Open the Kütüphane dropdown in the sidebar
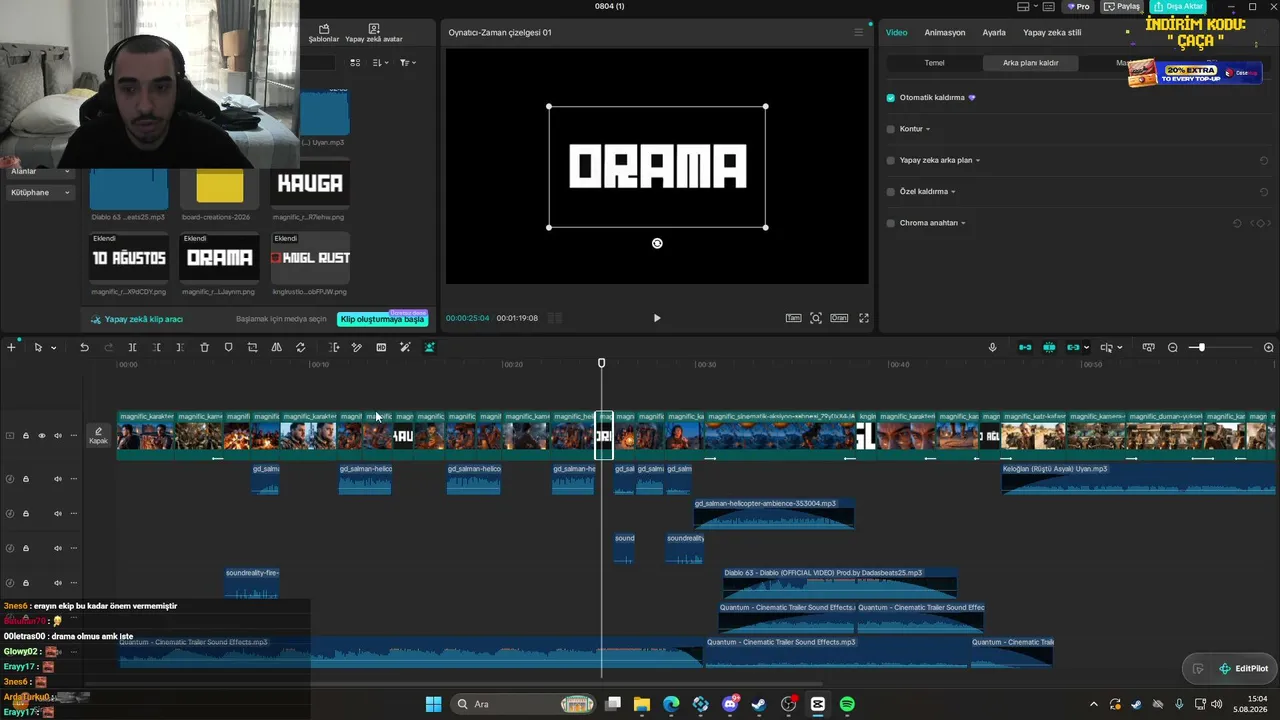1280x720 pixels. pyautogui.click(x=40, y=192)
